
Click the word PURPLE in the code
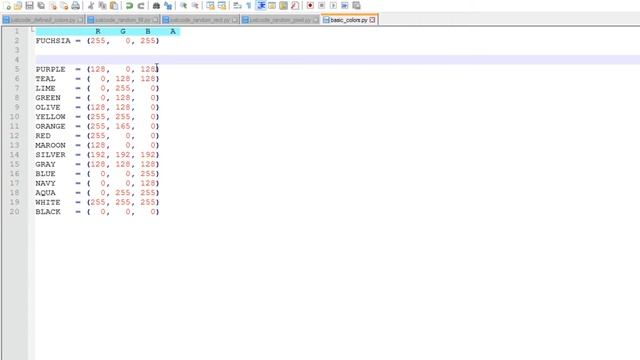pos(51,69)
